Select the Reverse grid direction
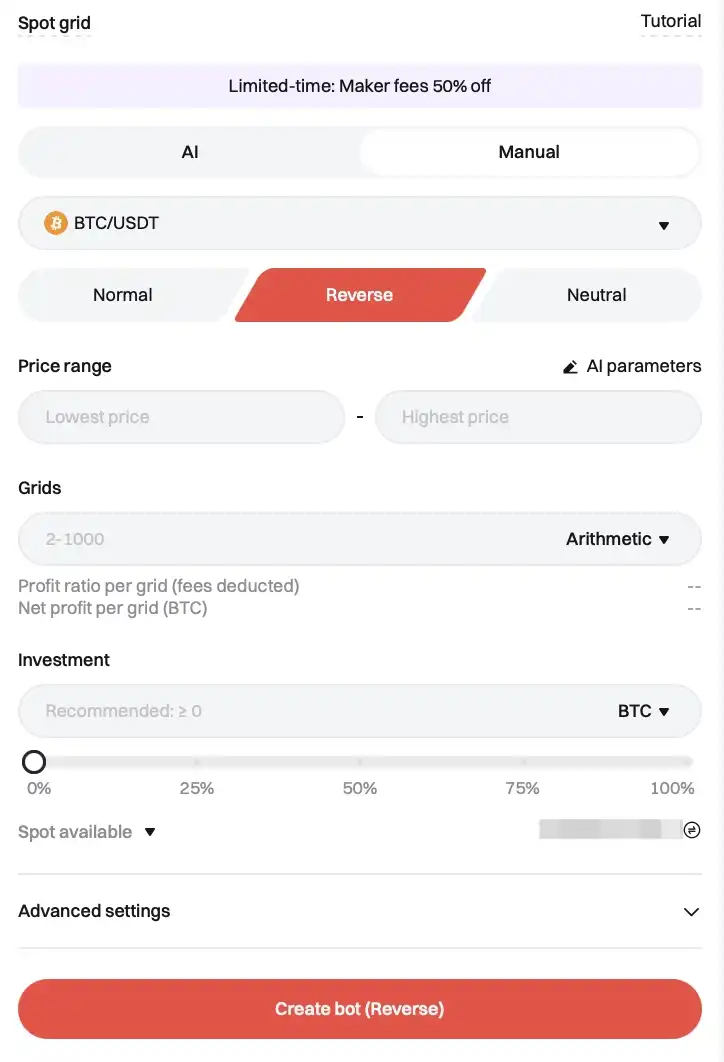 (359, 295)
